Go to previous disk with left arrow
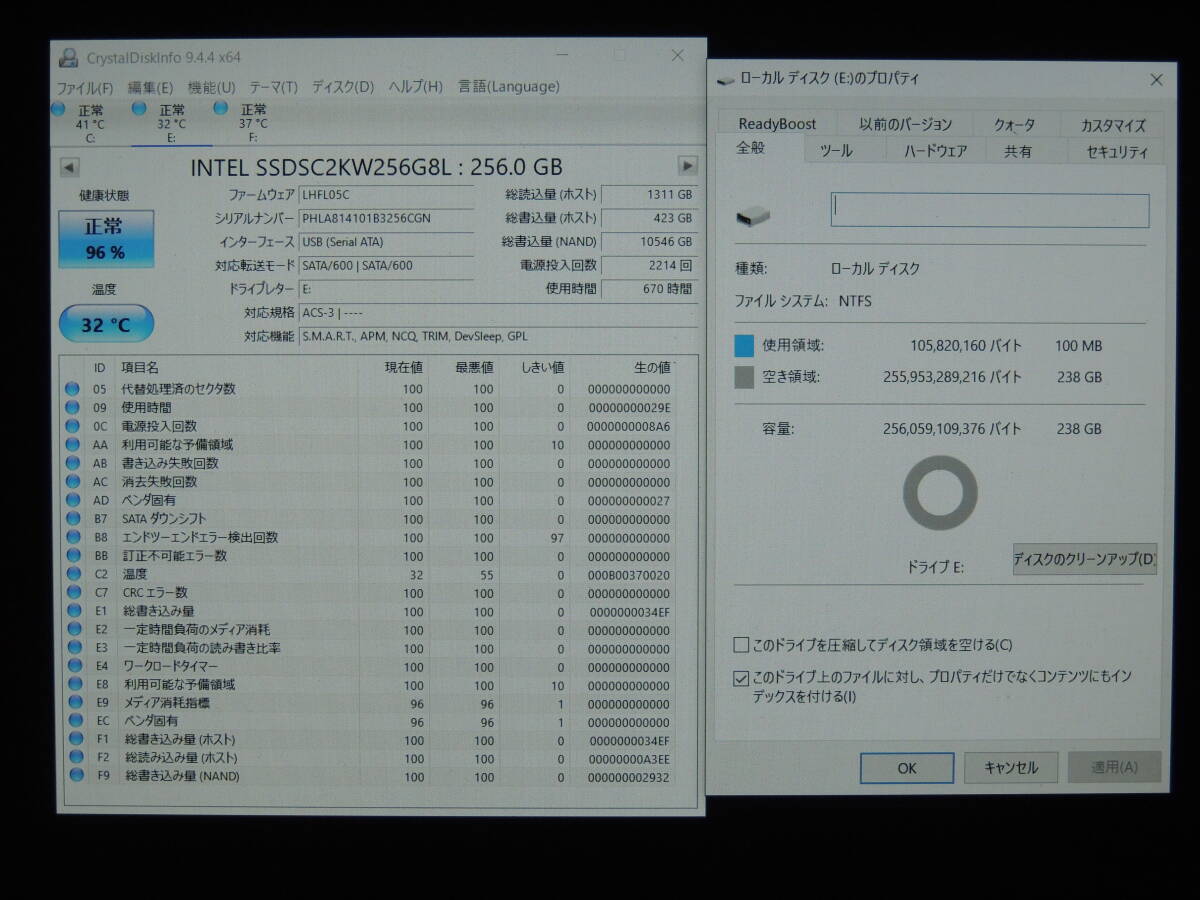 pos(70,167)
